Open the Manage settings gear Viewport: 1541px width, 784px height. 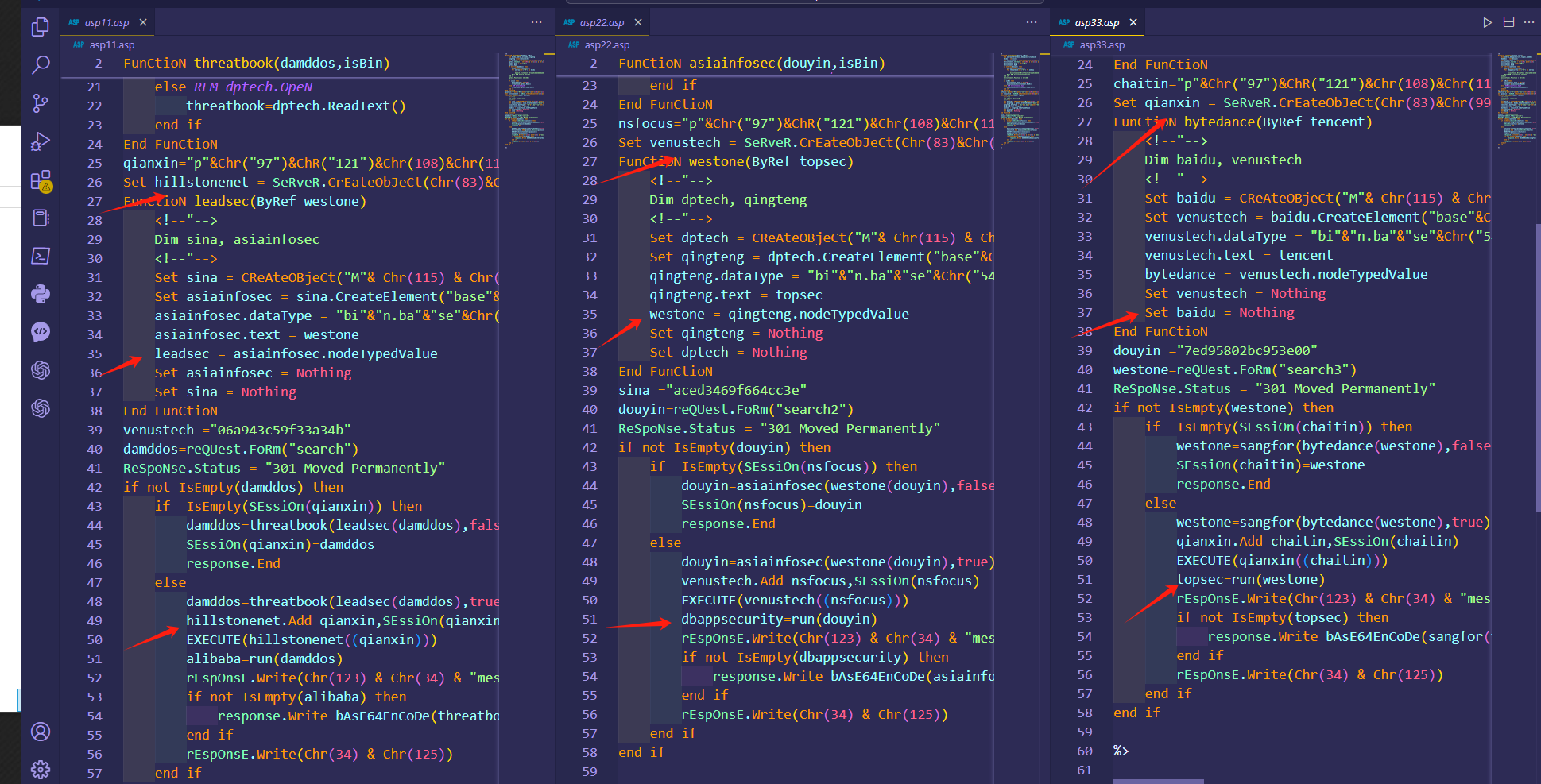tap(41, 769)
